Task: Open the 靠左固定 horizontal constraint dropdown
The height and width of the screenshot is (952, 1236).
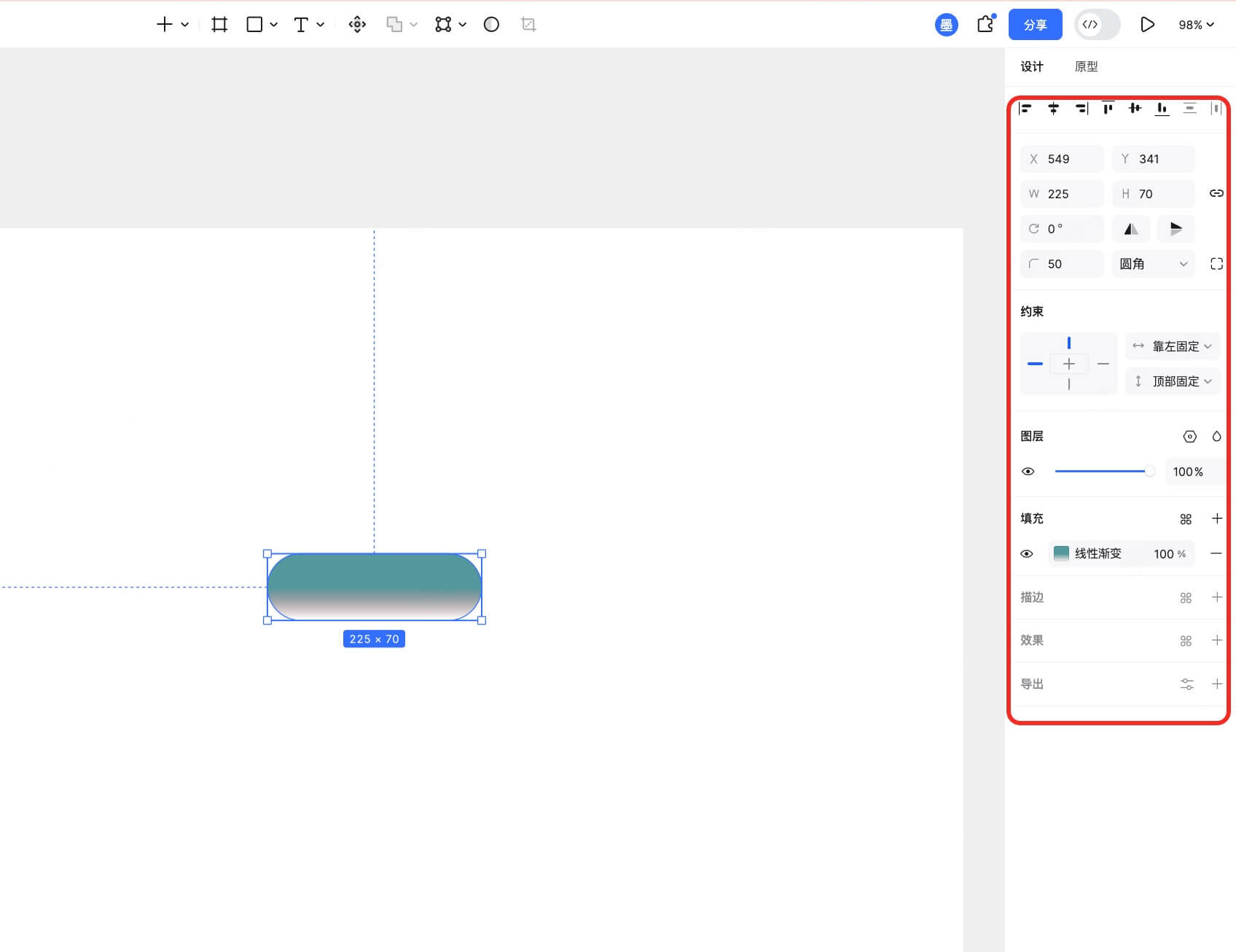Action: click(1173, 346)
